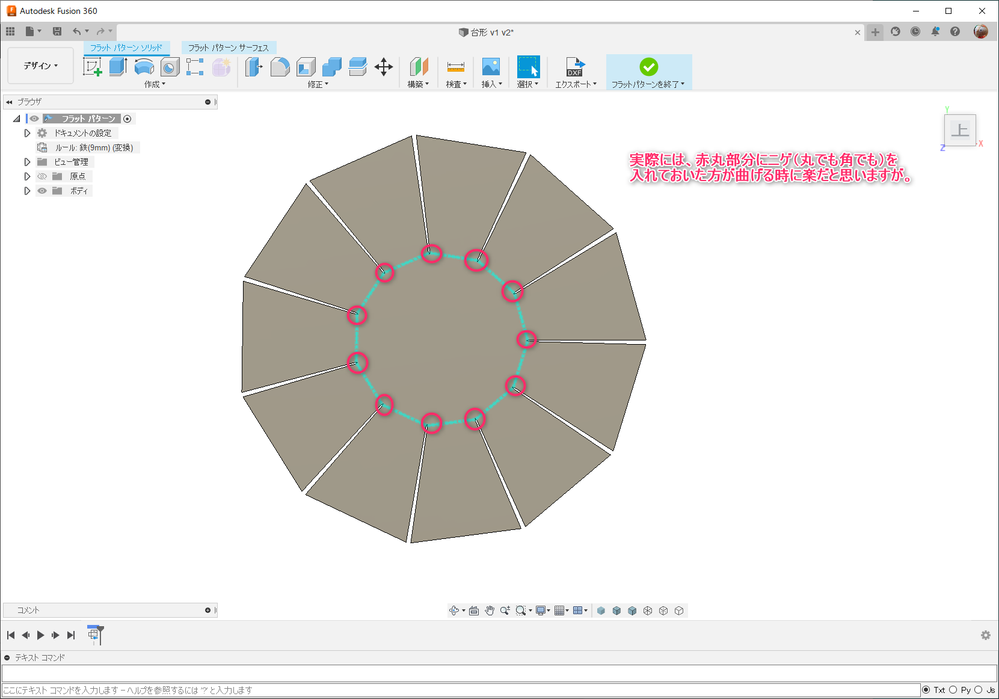Jump to timeline end
Image resolution: width=999 pixels, height=699 pixels.
[71, 635]
